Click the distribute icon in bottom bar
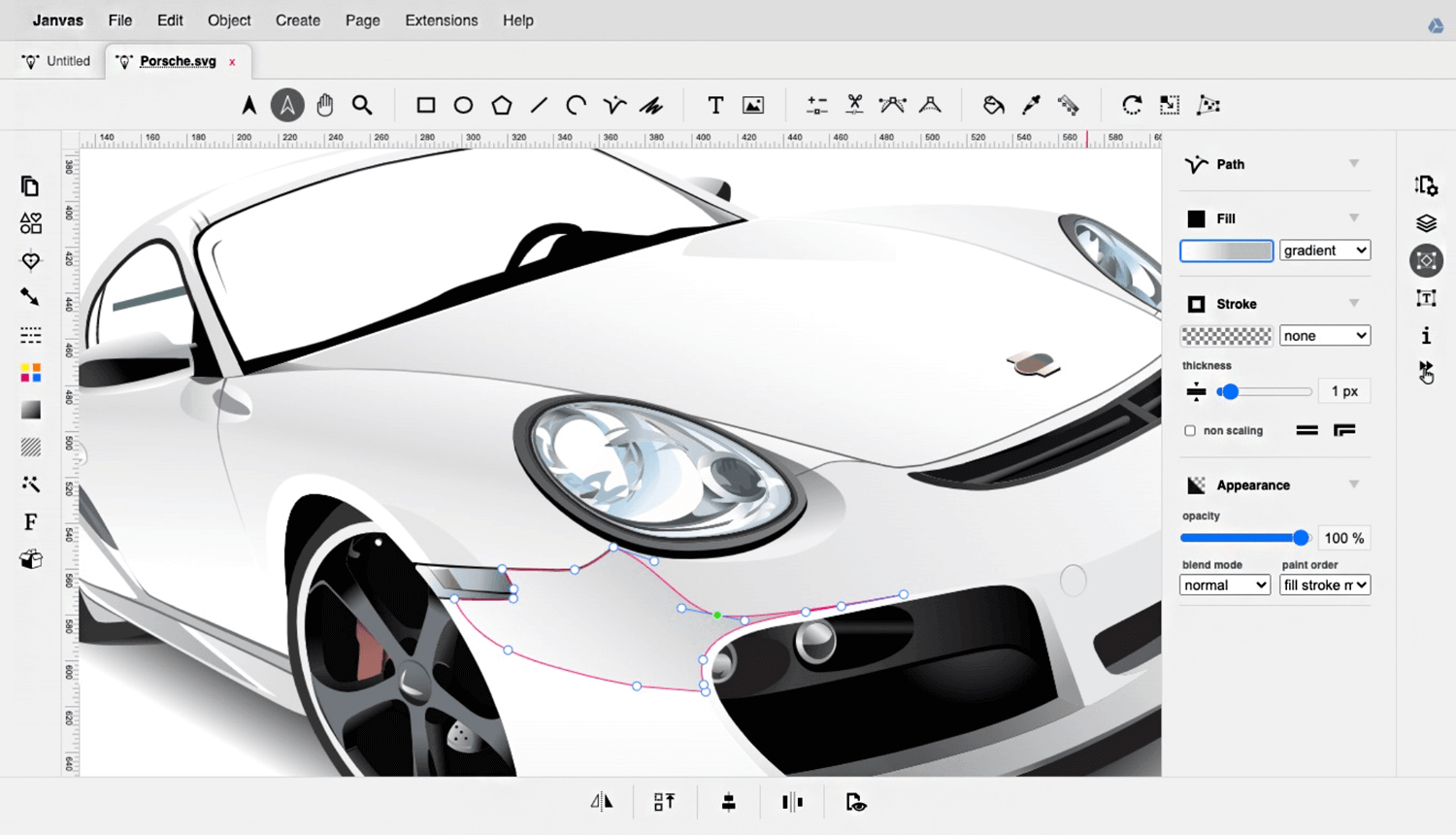 [x=792, y=802]
